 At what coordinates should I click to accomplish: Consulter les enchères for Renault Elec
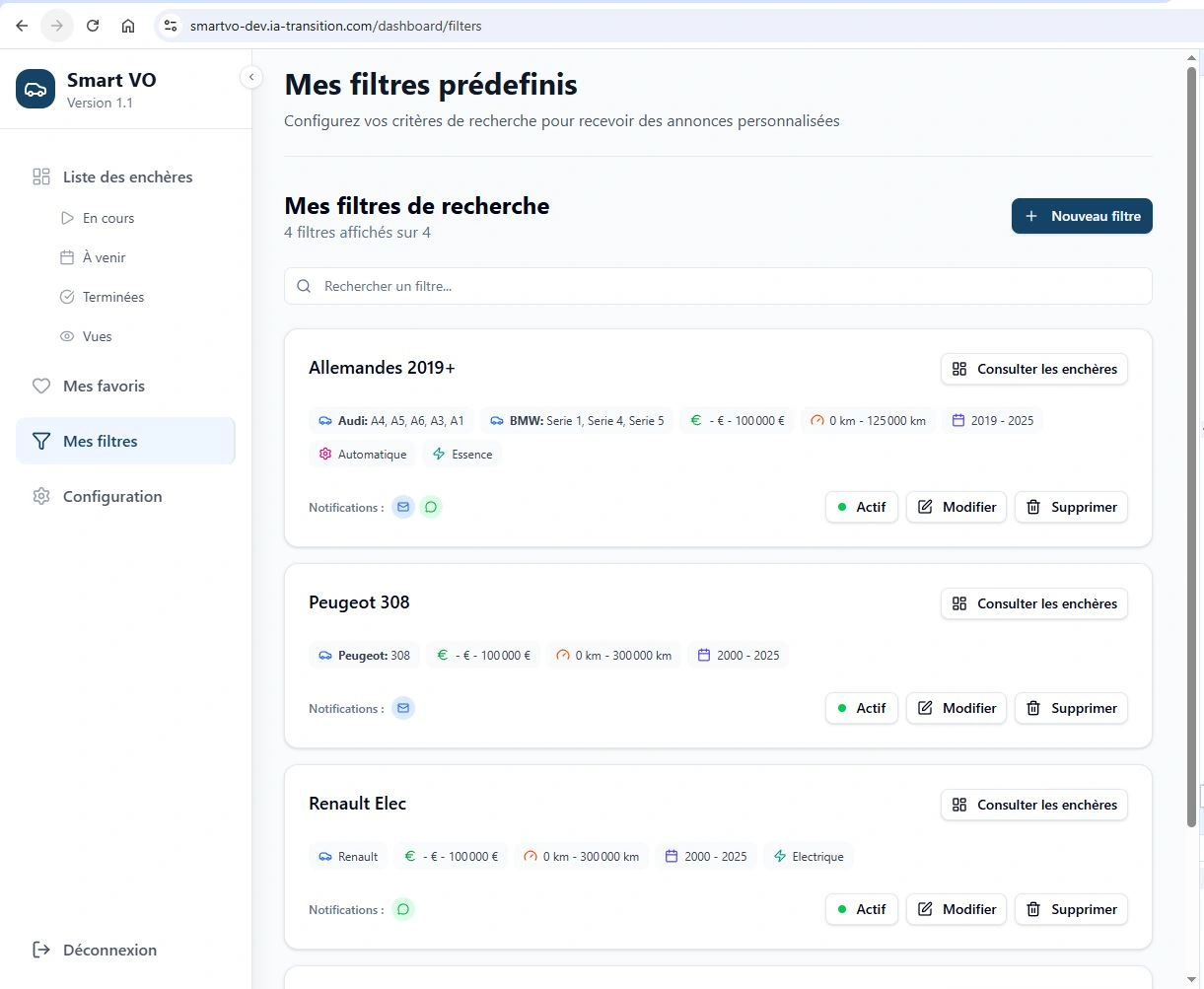point(1034,805)
